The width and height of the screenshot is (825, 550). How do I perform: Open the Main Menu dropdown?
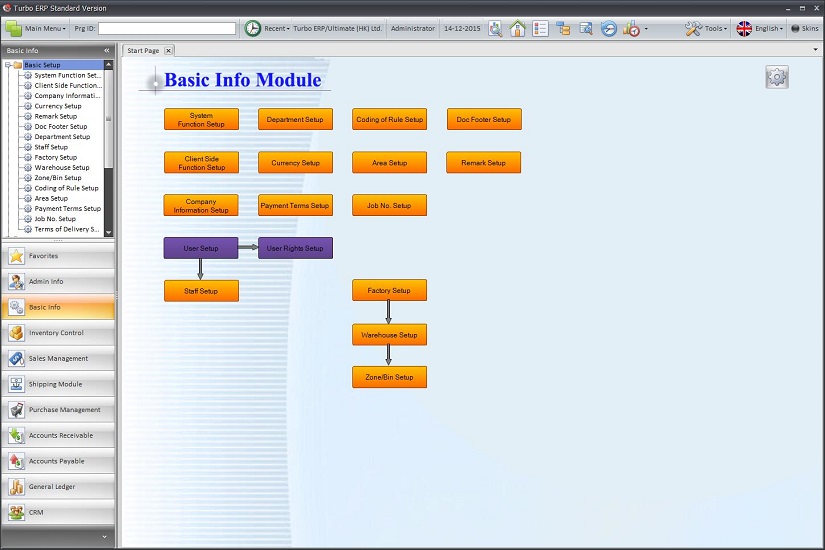tap(38, 29)
